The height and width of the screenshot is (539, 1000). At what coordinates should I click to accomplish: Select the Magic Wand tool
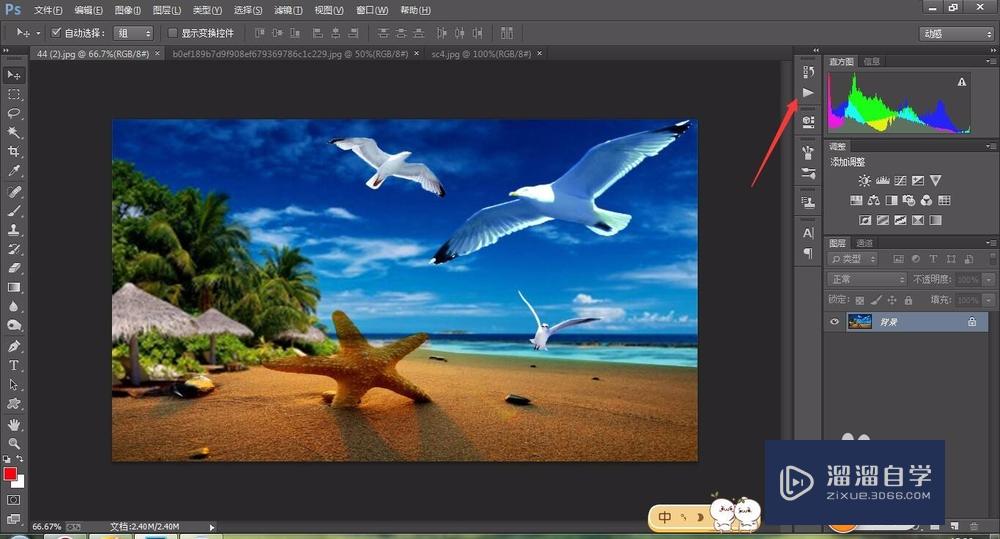click(13, 133)
